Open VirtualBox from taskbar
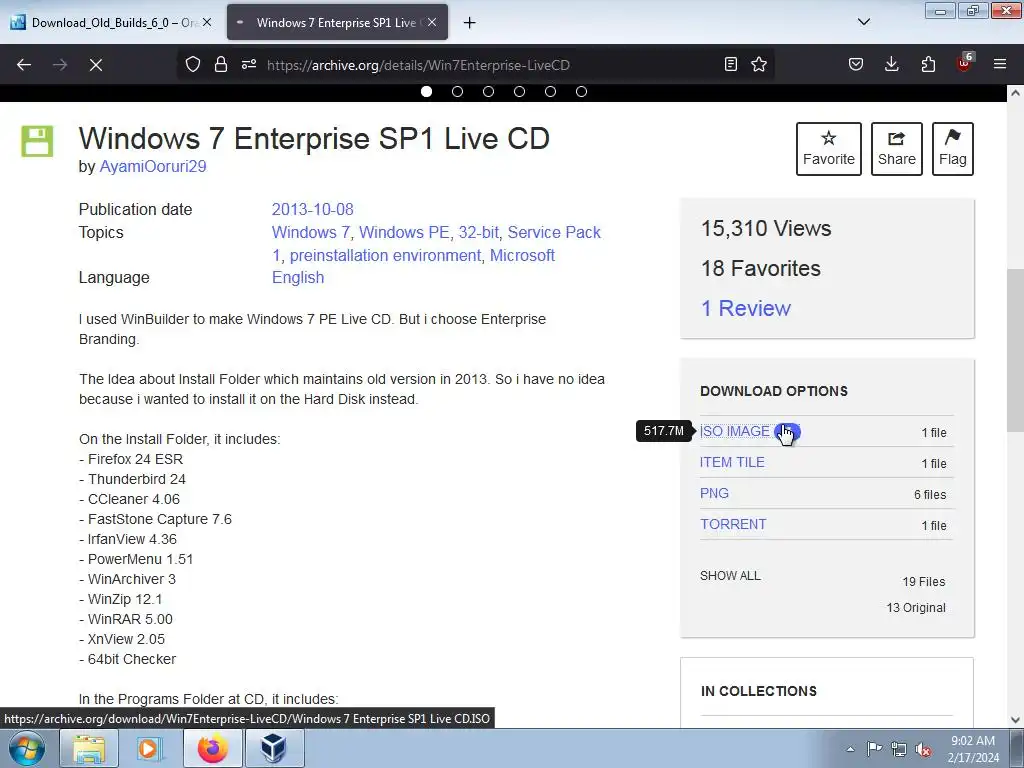This screenshot has height=768, width=1024. coord(274,748)
